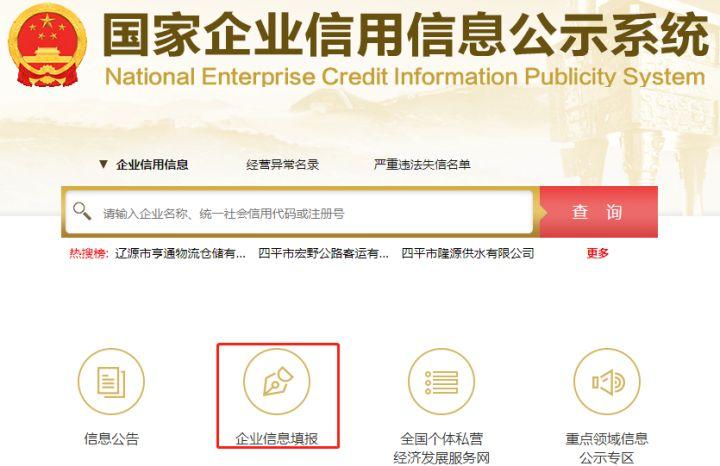Select the 企业信用信息 tab
Screen dimensions: 720x466
(152, 164)
